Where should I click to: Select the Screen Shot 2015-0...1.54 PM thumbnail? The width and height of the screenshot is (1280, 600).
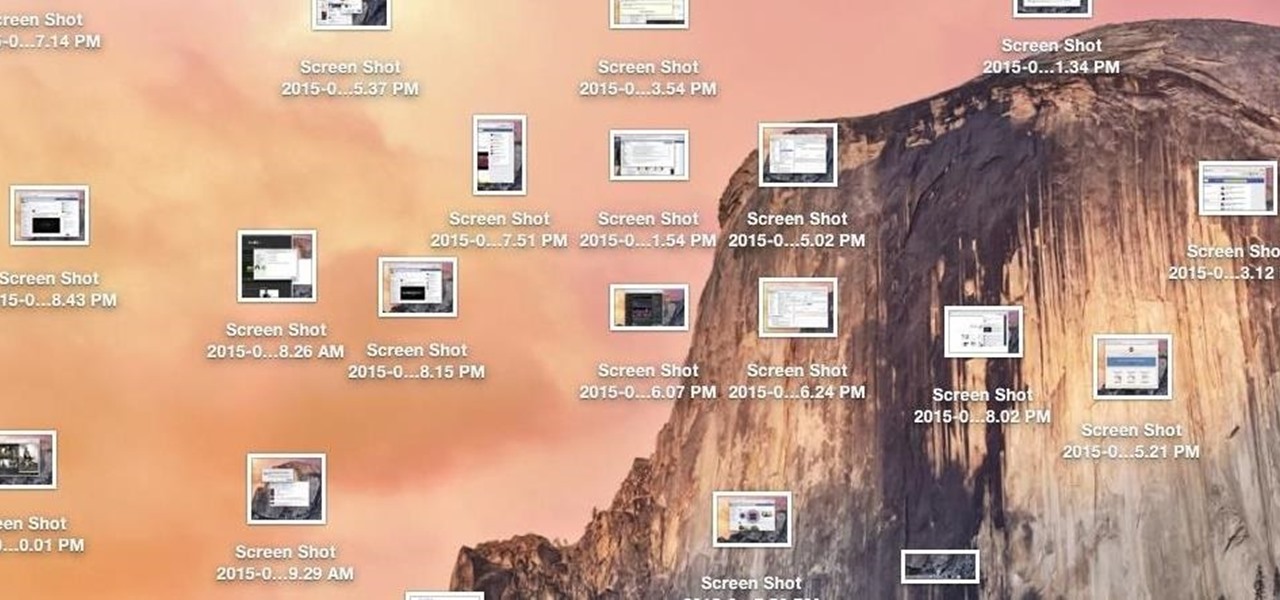click(649, 155)
